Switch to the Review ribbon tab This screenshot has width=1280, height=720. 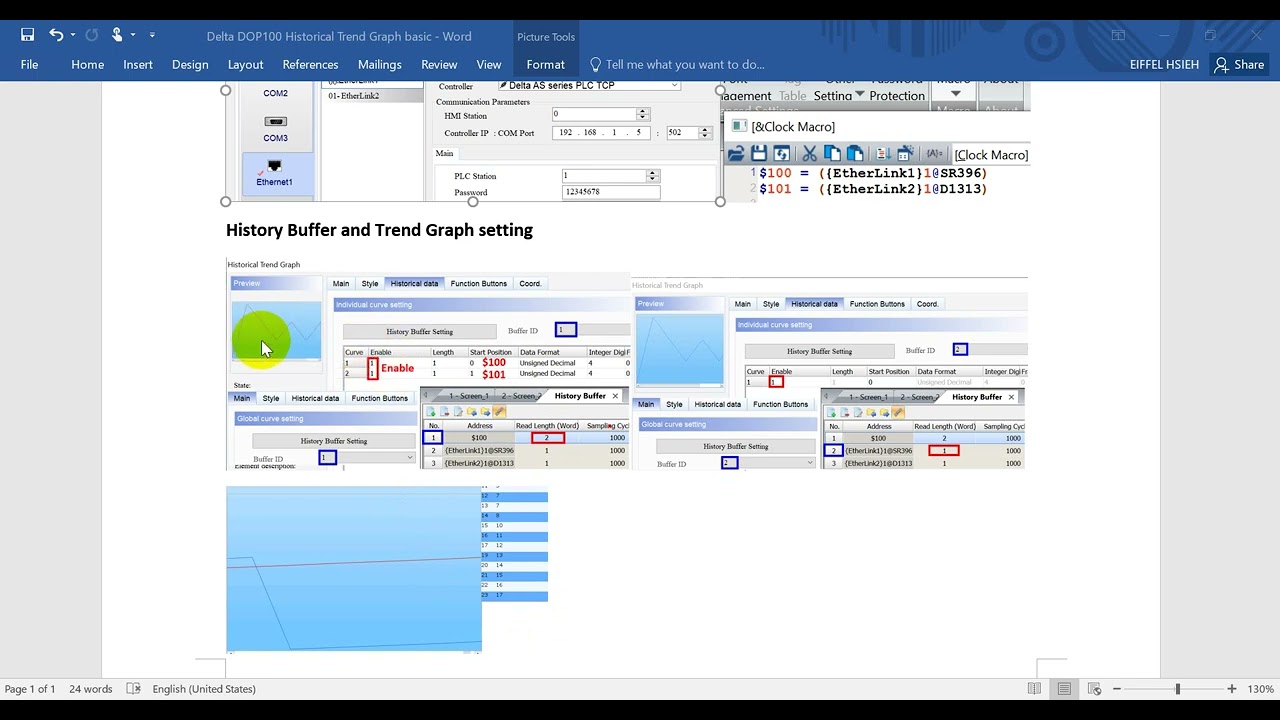pyautogui.click(x=439, y=64)
